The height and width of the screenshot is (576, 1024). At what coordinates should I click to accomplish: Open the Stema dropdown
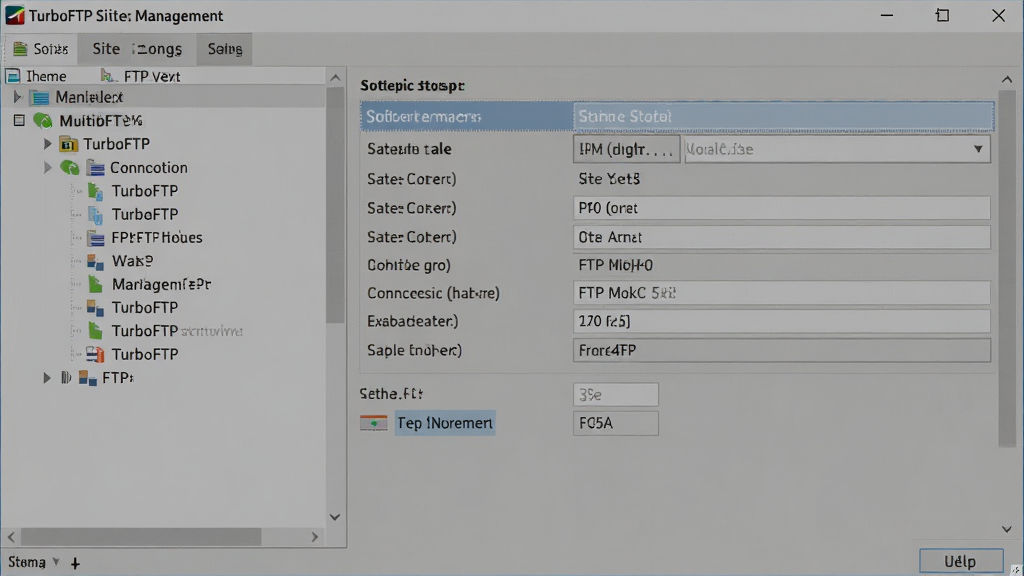pyautogui.click(x=34, y=562)
